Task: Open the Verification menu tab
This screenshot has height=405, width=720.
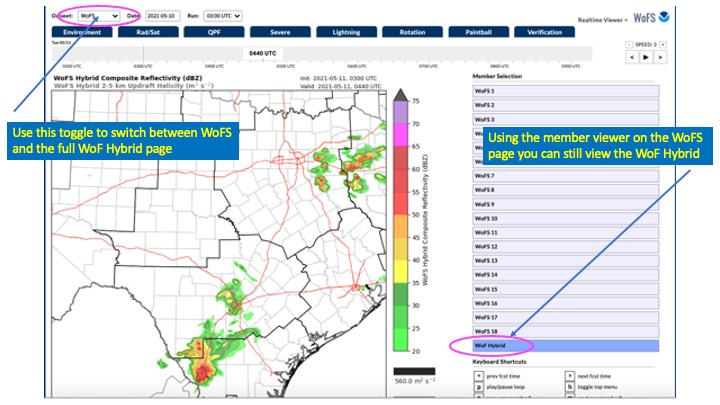Action: (x=545, y=32)
